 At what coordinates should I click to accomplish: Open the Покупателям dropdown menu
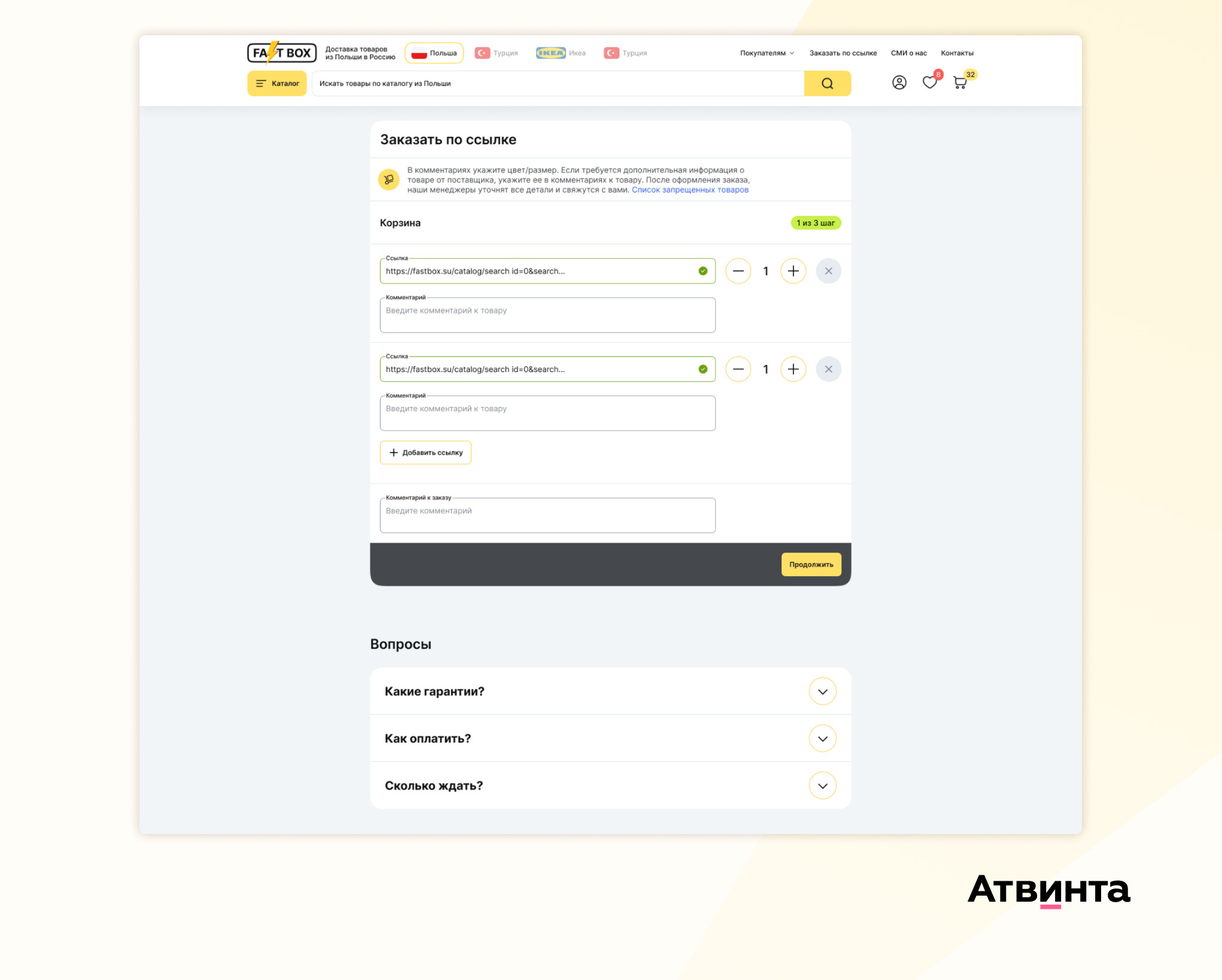tap(767, 53)
